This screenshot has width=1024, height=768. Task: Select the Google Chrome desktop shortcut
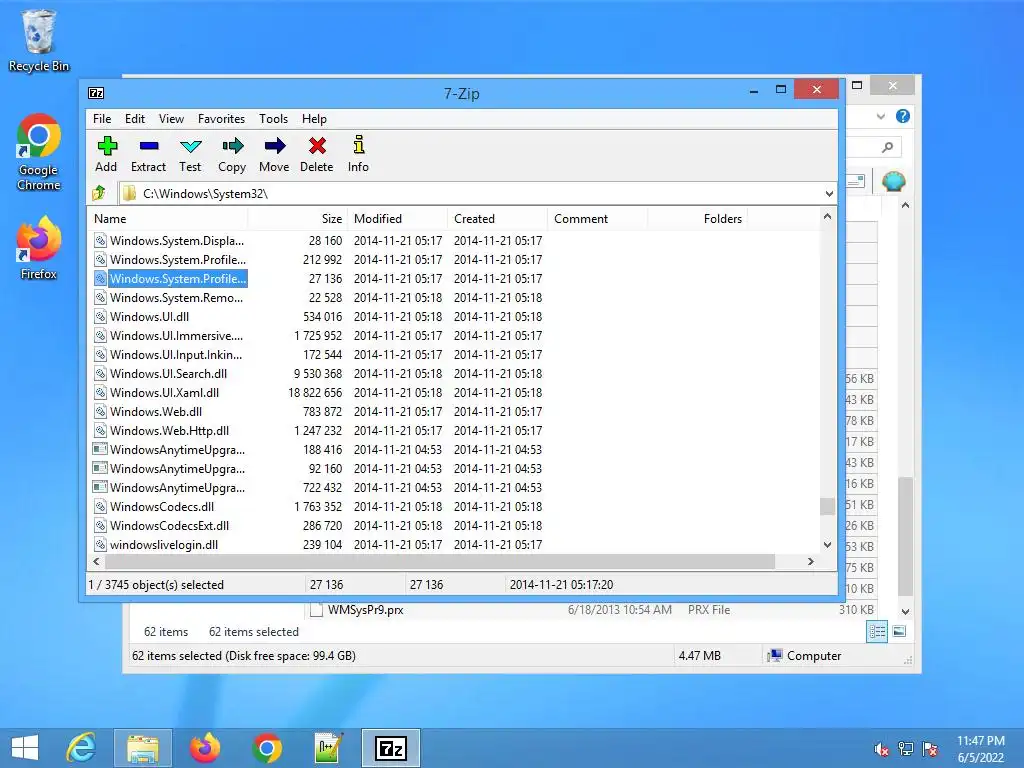pyautogui.click(x=39, y=152)
